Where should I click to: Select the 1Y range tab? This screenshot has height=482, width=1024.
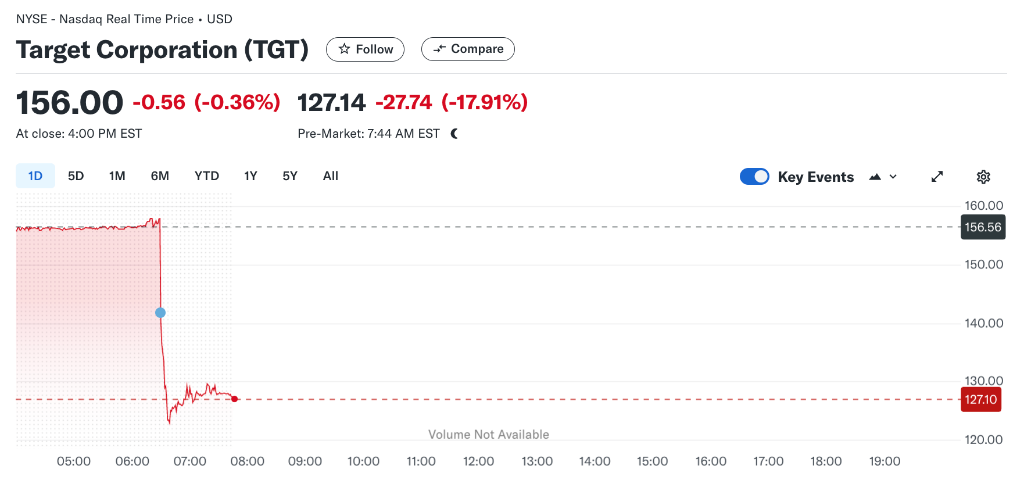[x=251, y=176]
